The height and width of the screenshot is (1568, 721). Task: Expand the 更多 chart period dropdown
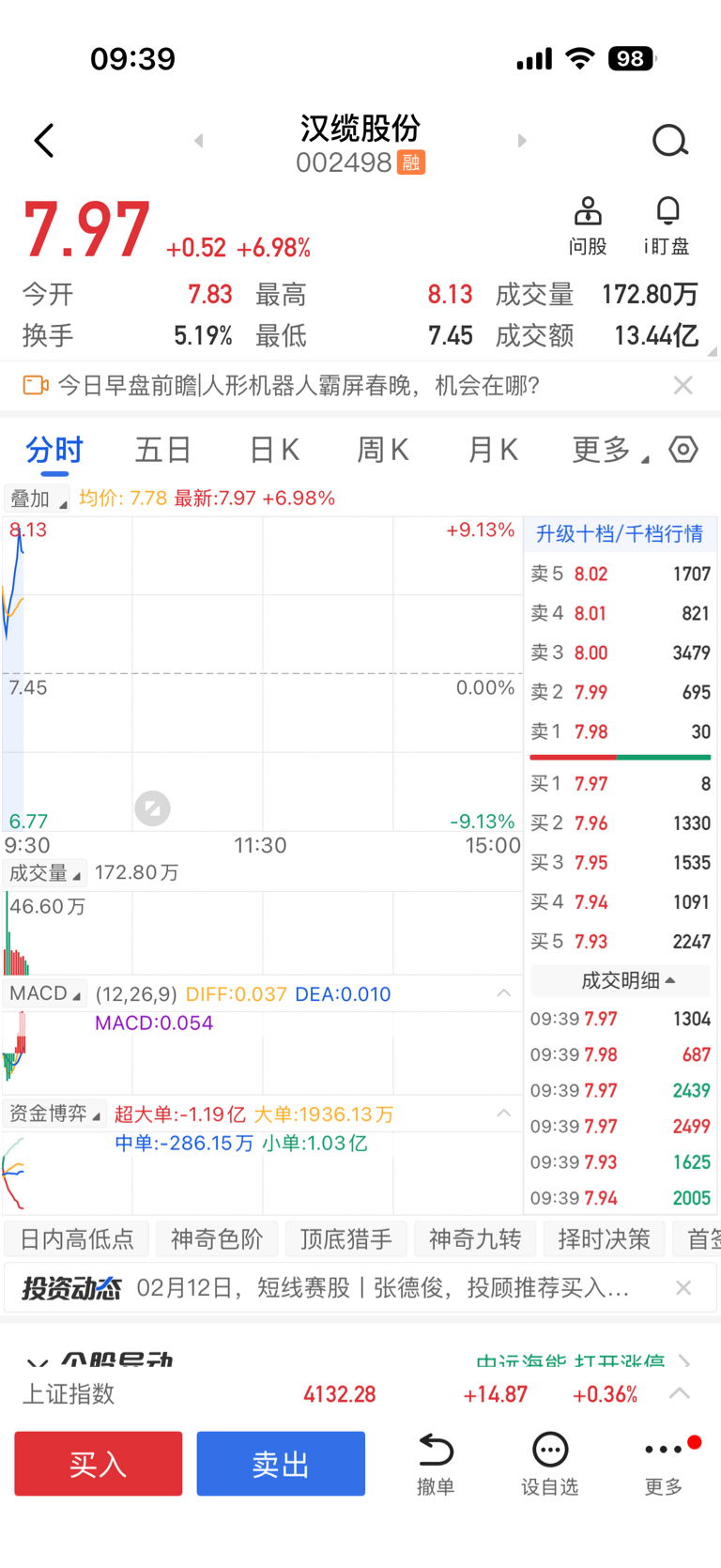[610, 450]
